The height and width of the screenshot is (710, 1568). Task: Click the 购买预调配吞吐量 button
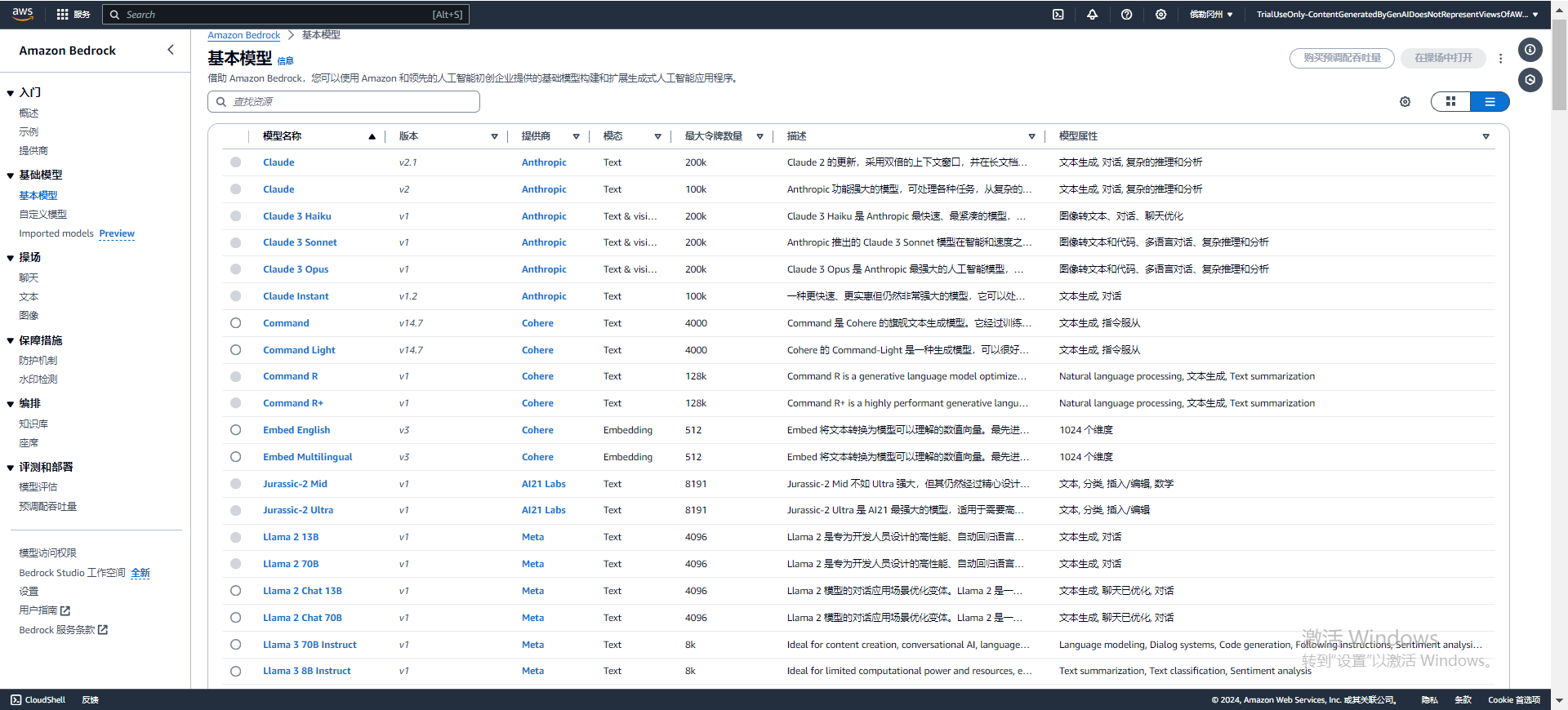(x=1342, y=58)
